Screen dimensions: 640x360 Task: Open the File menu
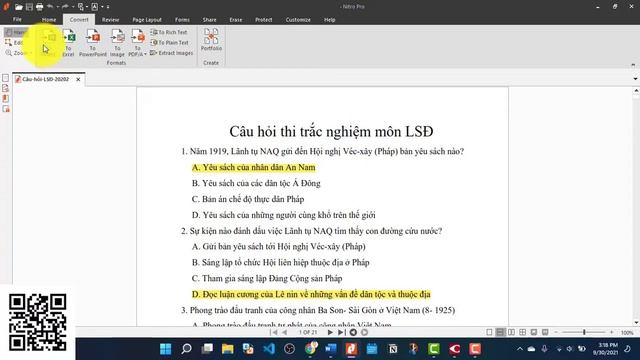point(17,20)
